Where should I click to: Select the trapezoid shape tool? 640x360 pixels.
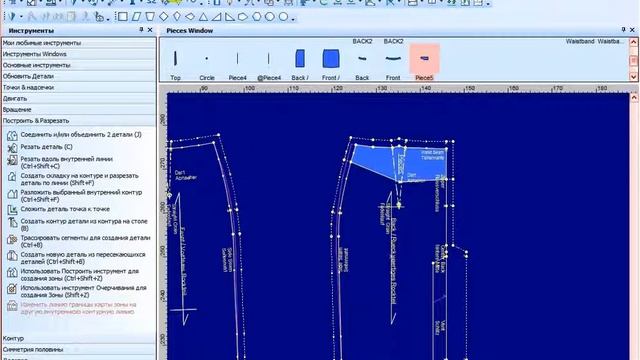[x=150, y=17]
